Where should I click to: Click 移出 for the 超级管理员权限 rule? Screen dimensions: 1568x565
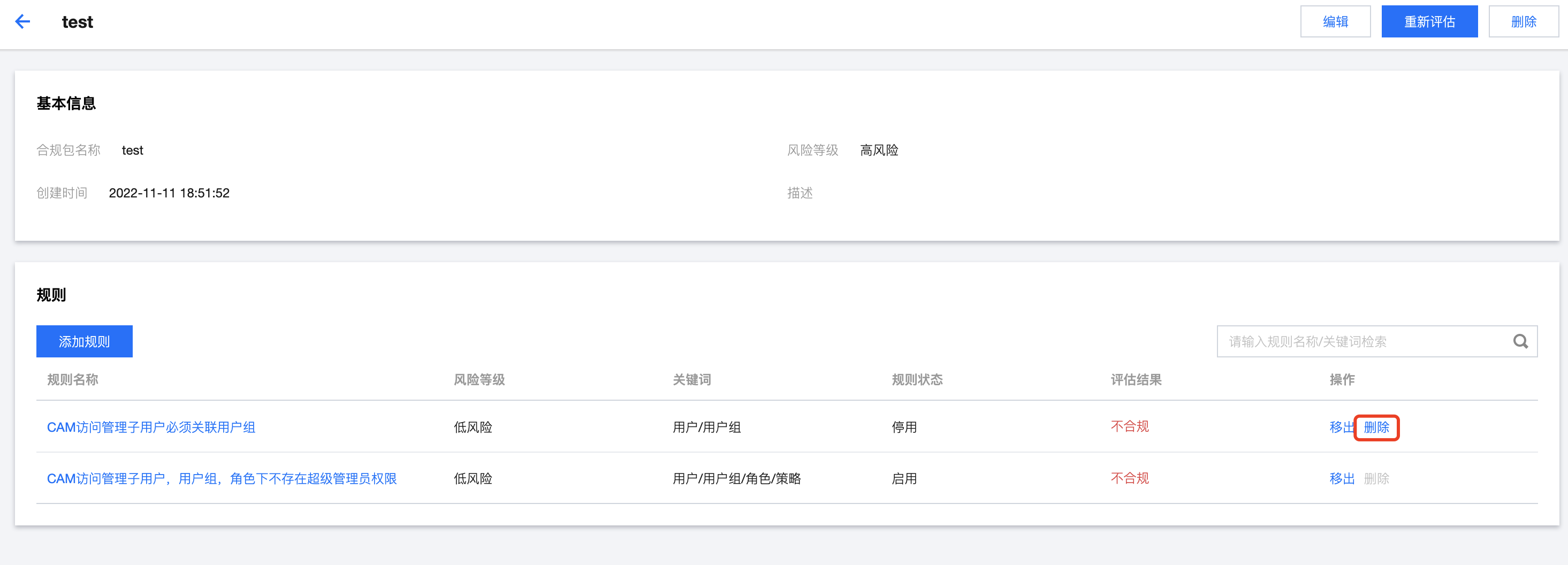tap(1342, 478)
